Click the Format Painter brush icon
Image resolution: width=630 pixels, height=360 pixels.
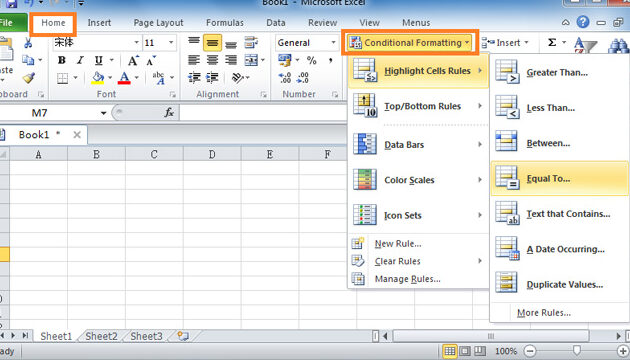(x=28, y=78)
